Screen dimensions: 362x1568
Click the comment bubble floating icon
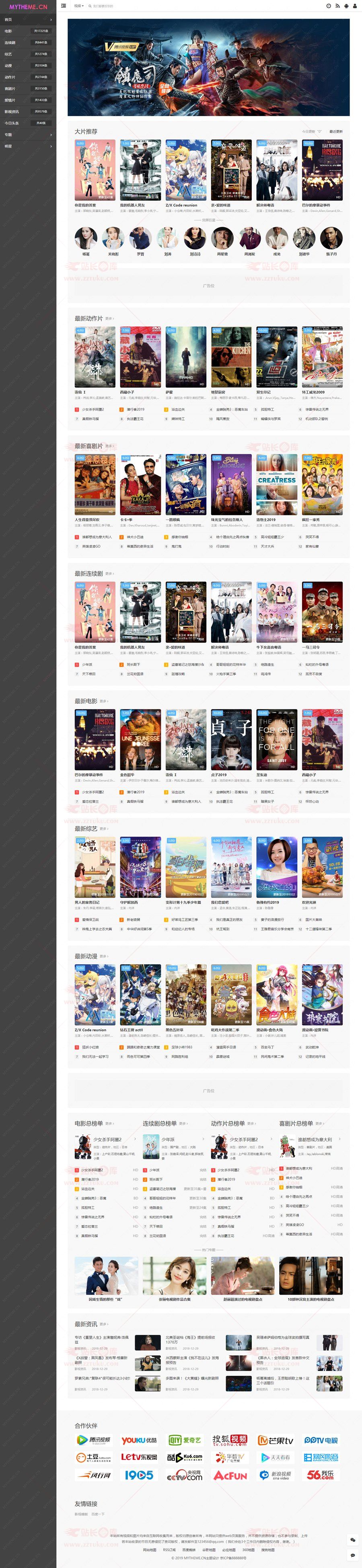point(353,1555)
